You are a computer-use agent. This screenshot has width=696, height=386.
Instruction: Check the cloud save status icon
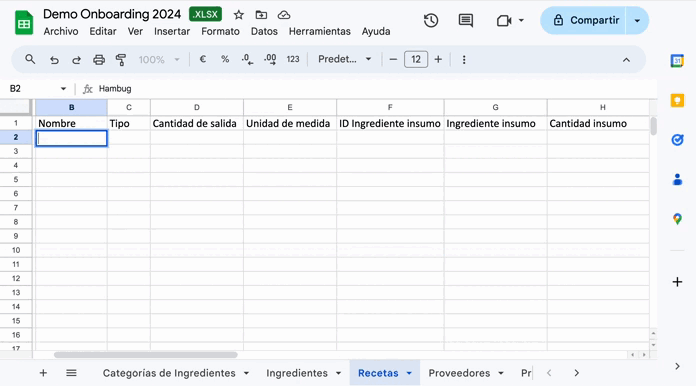click(284, 15)
